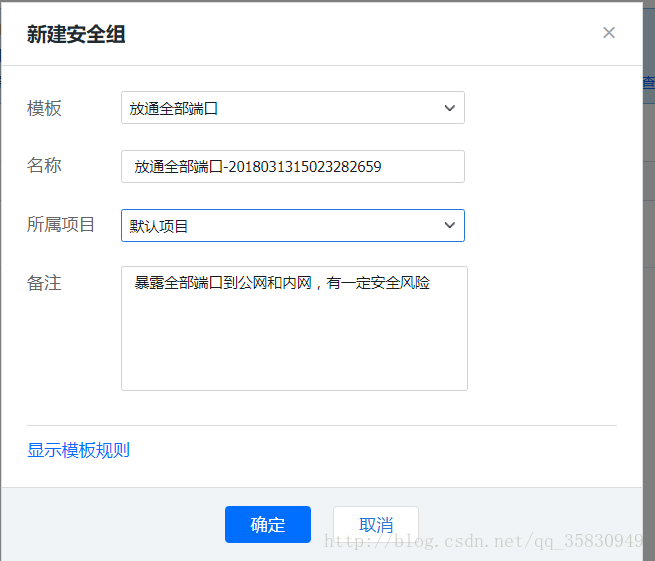Click the 模板 field label

(x=44, y=108)
